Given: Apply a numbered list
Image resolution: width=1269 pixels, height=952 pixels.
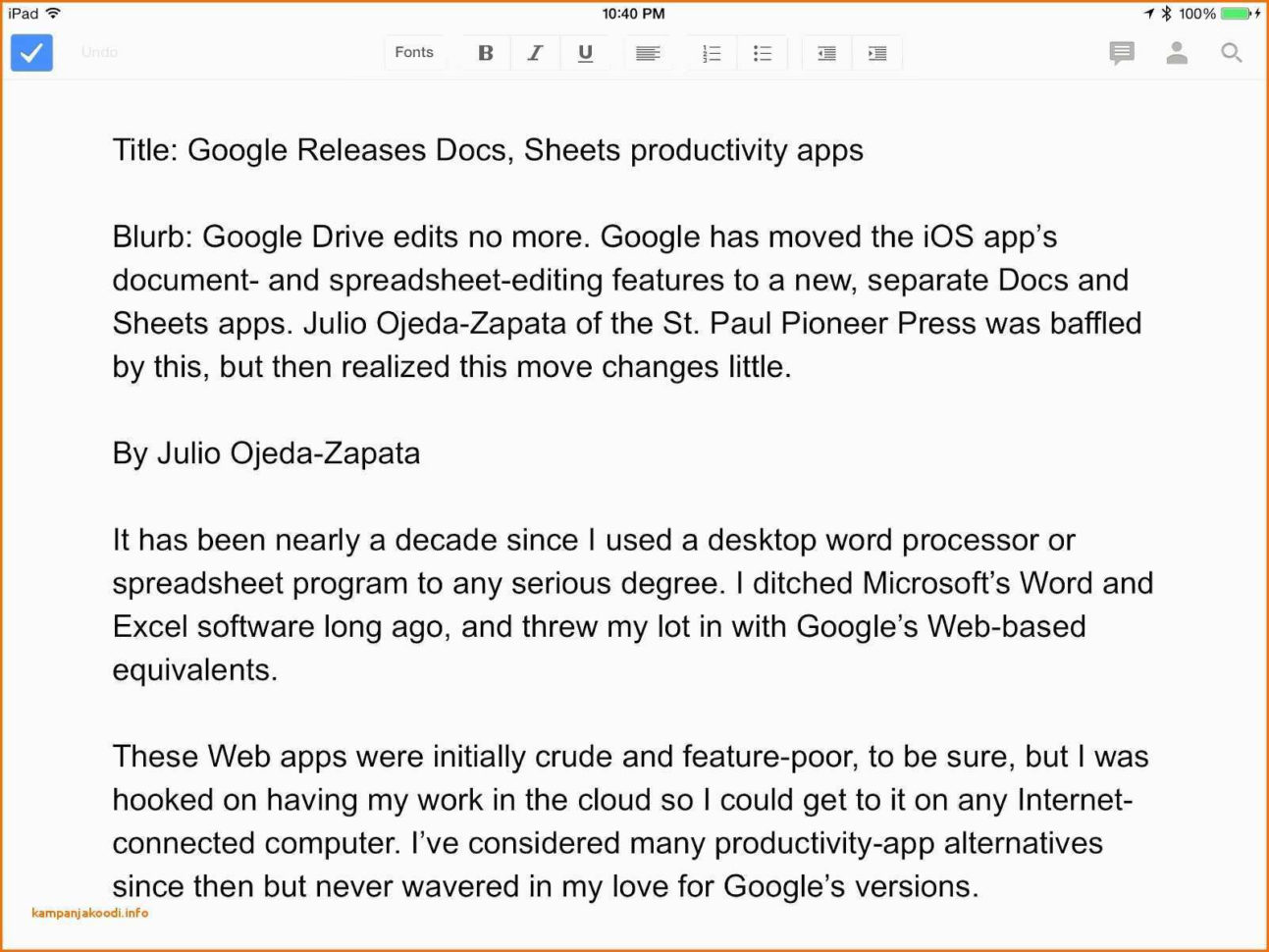Looking at the screenshot, I should (711, 53).
